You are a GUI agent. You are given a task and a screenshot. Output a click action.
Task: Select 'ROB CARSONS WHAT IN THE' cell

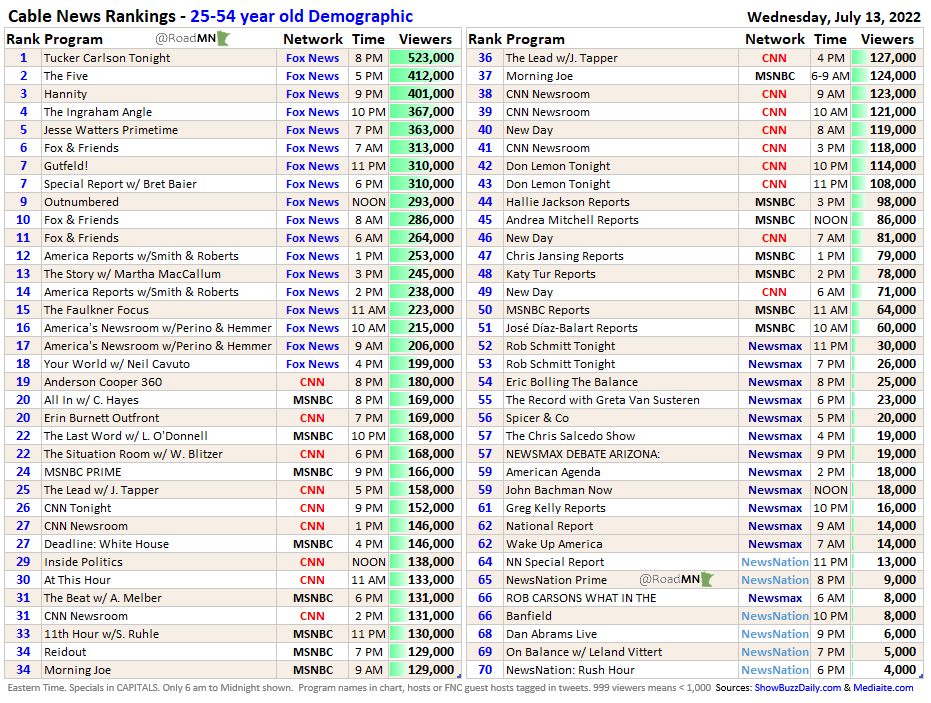click(x=621, y=598)
